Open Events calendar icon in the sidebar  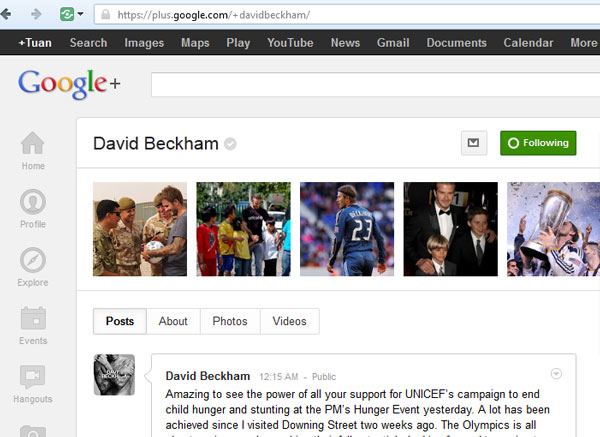(33, 318)
